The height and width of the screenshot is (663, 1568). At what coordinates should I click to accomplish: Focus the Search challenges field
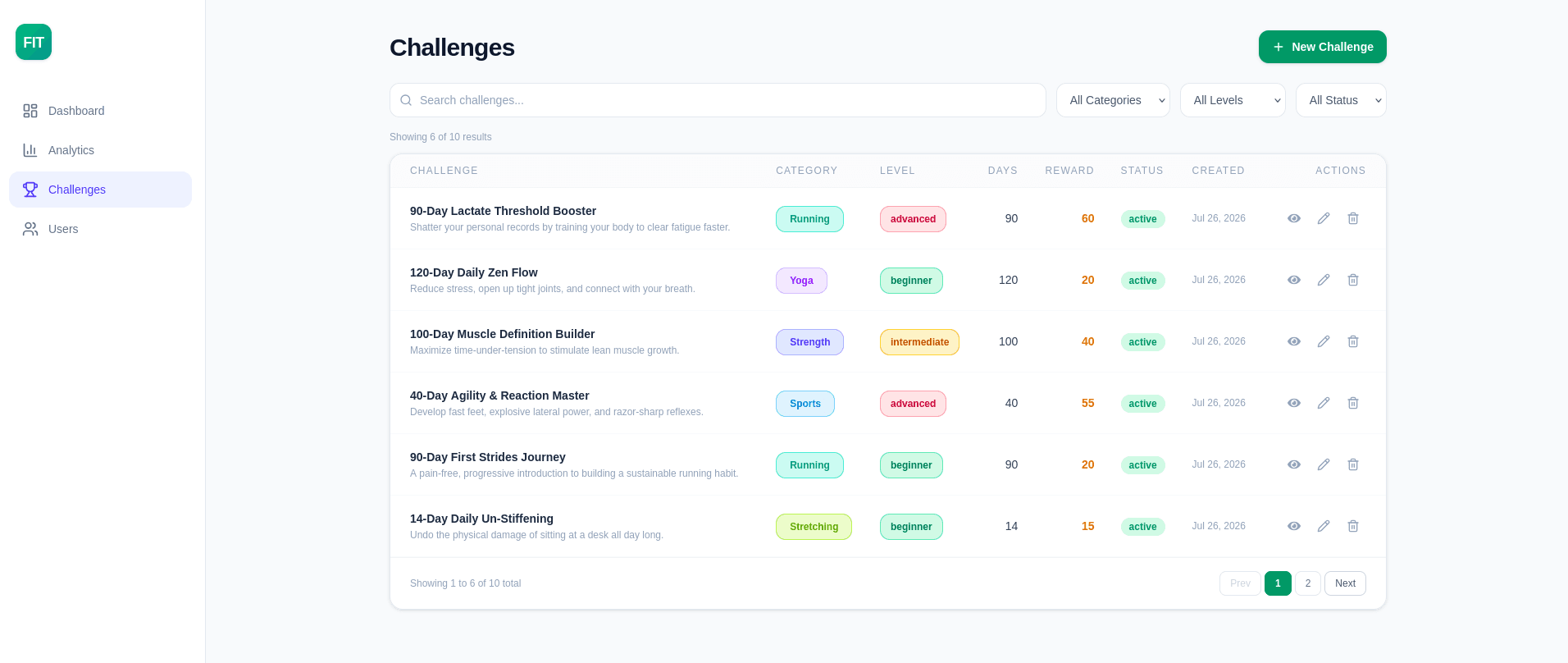coord(718,100)
